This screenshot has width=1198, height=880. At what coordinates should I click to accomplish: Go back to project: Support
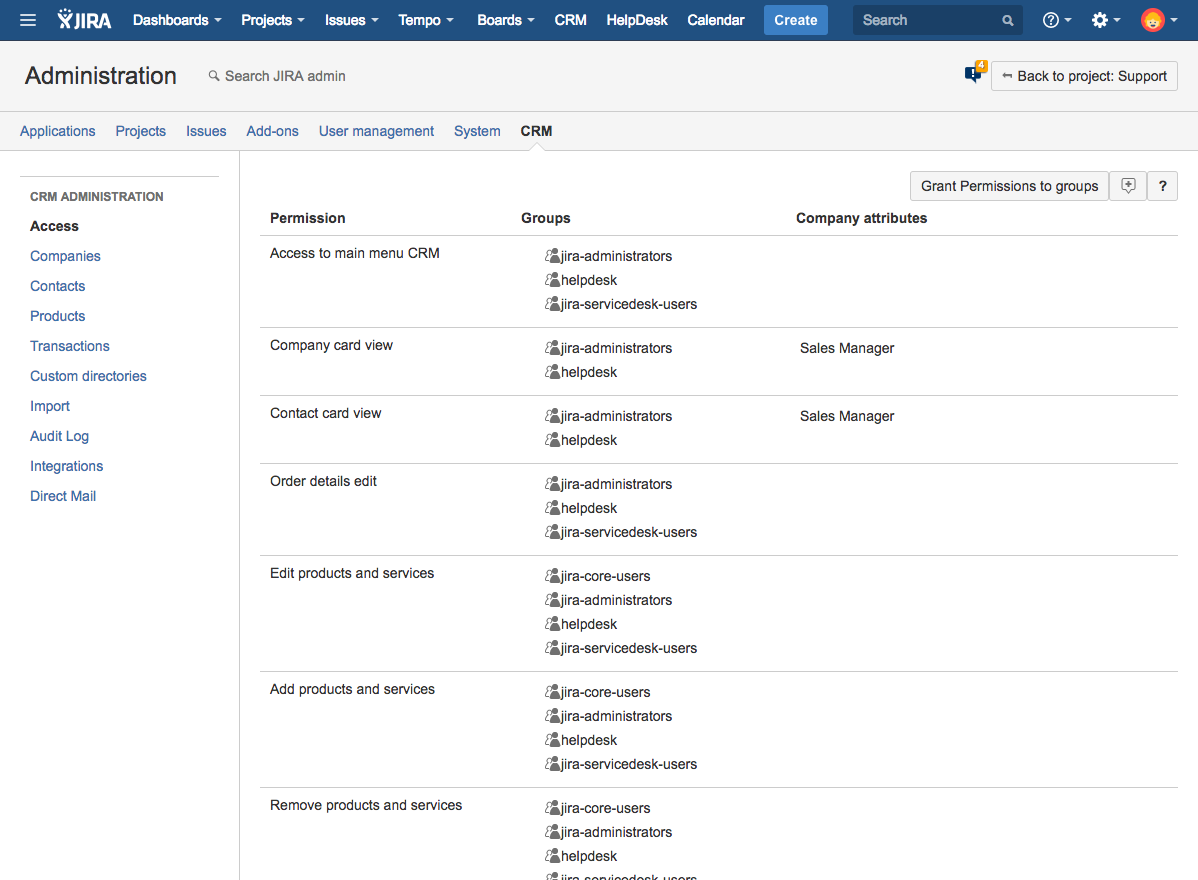(x=1084, y=76)
